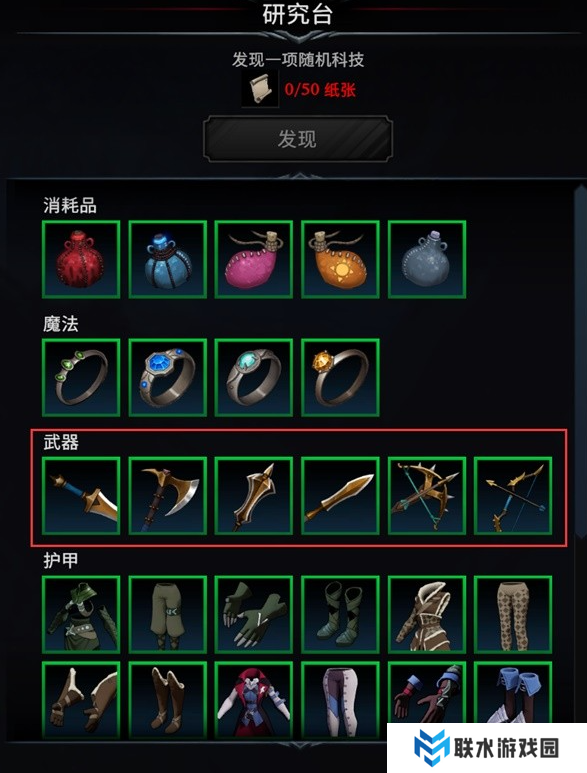Select the copper mace weapon
The image size is (587, 773).
[254, 496]
